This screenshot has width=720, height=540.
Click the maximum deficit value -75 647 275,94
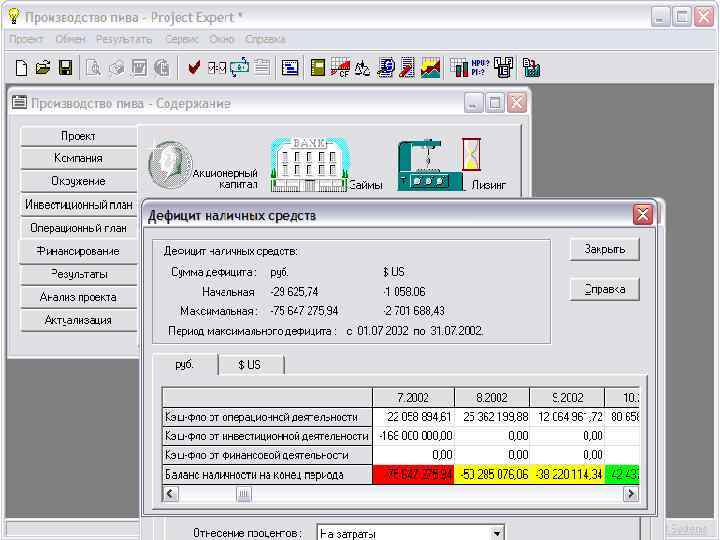pos(304,311)
